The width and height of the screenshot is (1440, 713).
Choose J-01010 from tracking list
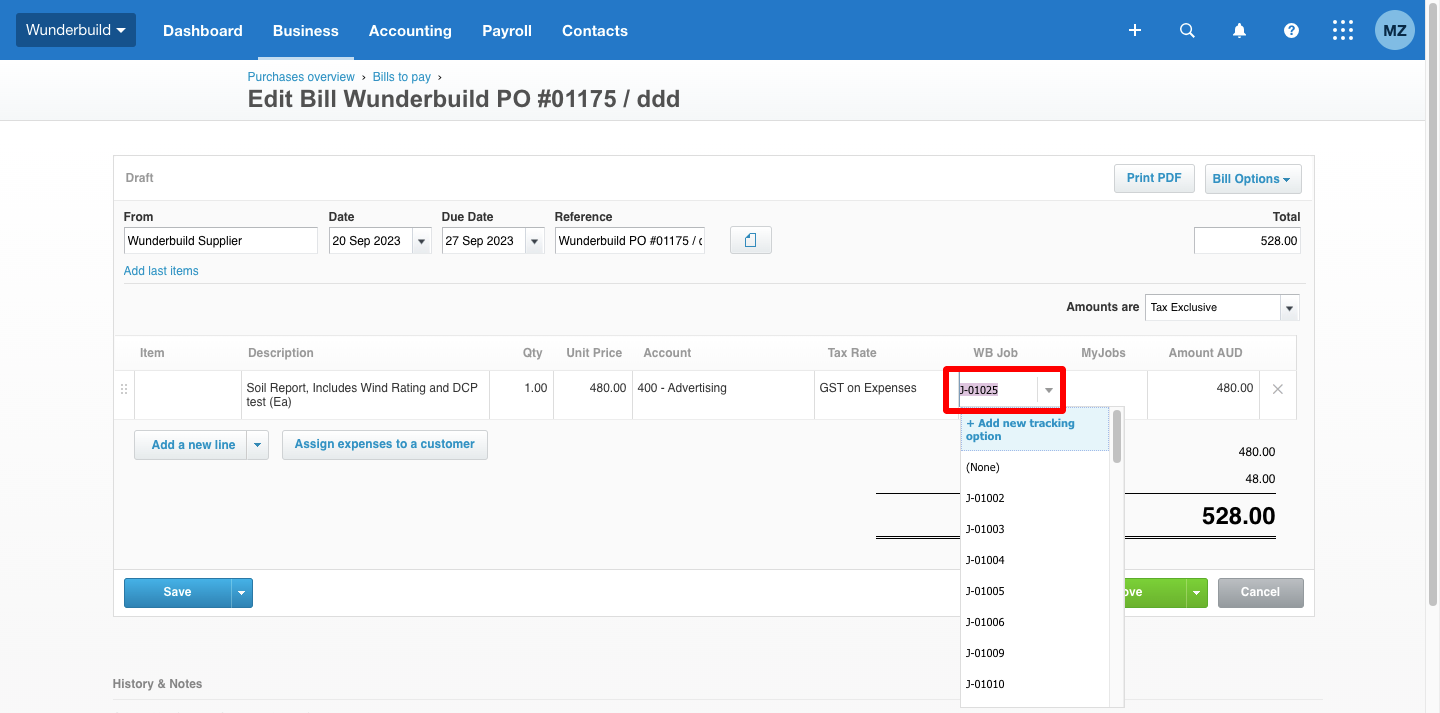tap(1035, 684)
